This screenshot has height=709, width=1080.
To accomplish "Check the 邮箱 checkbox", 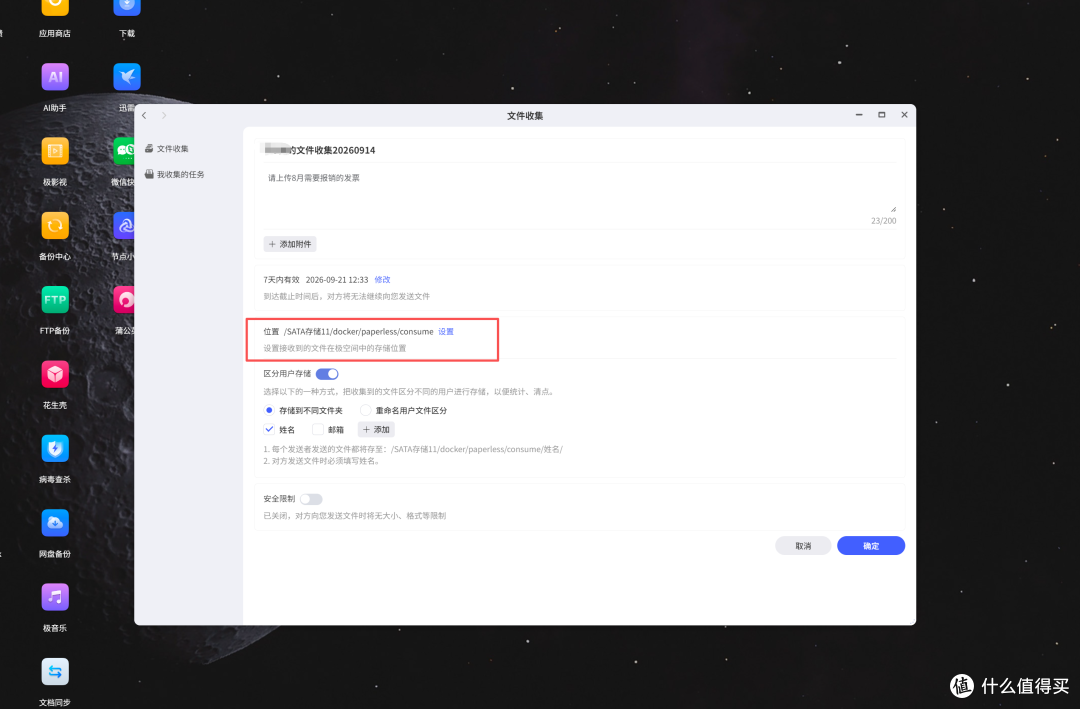I will 318,429.
